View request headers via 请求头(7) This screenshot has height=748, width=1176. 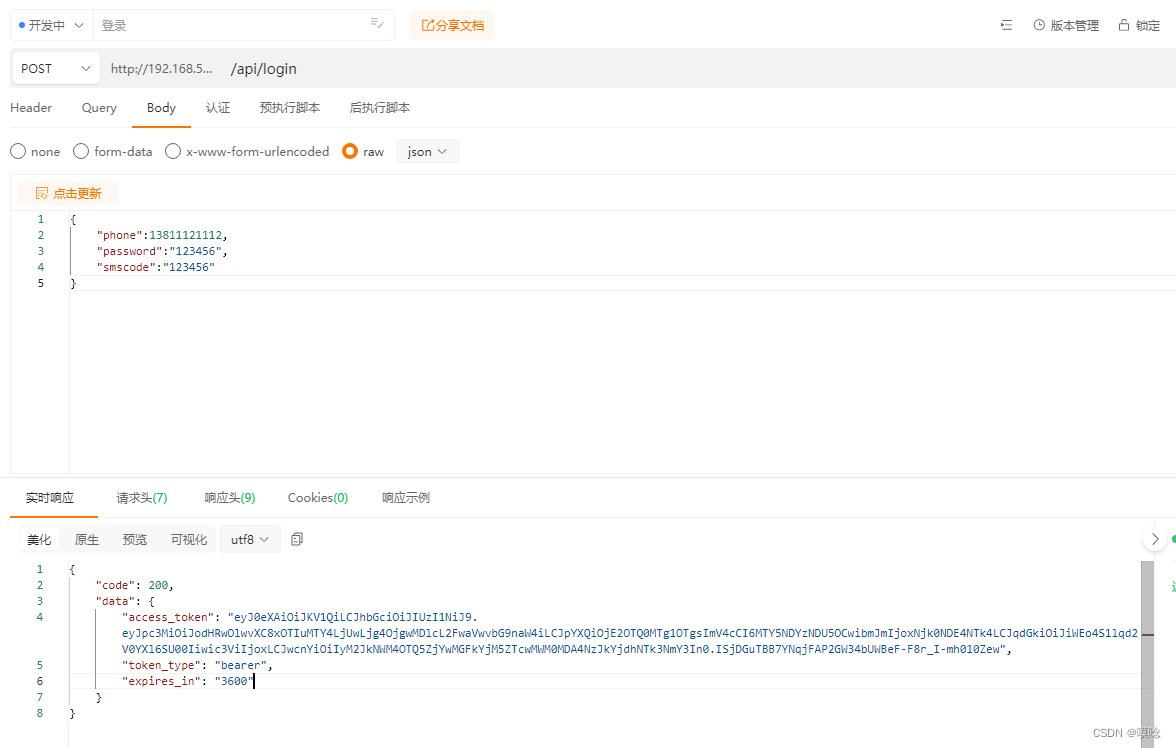click(x=141, y=497)
